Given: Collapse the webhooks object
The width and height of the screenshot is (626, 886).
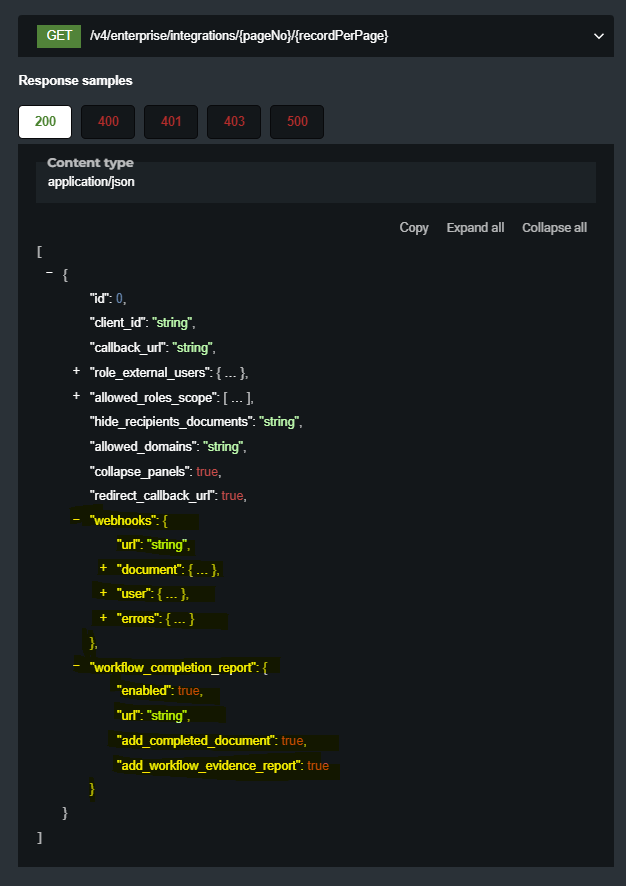Looking at the screenshot, I should coord(76,519).
